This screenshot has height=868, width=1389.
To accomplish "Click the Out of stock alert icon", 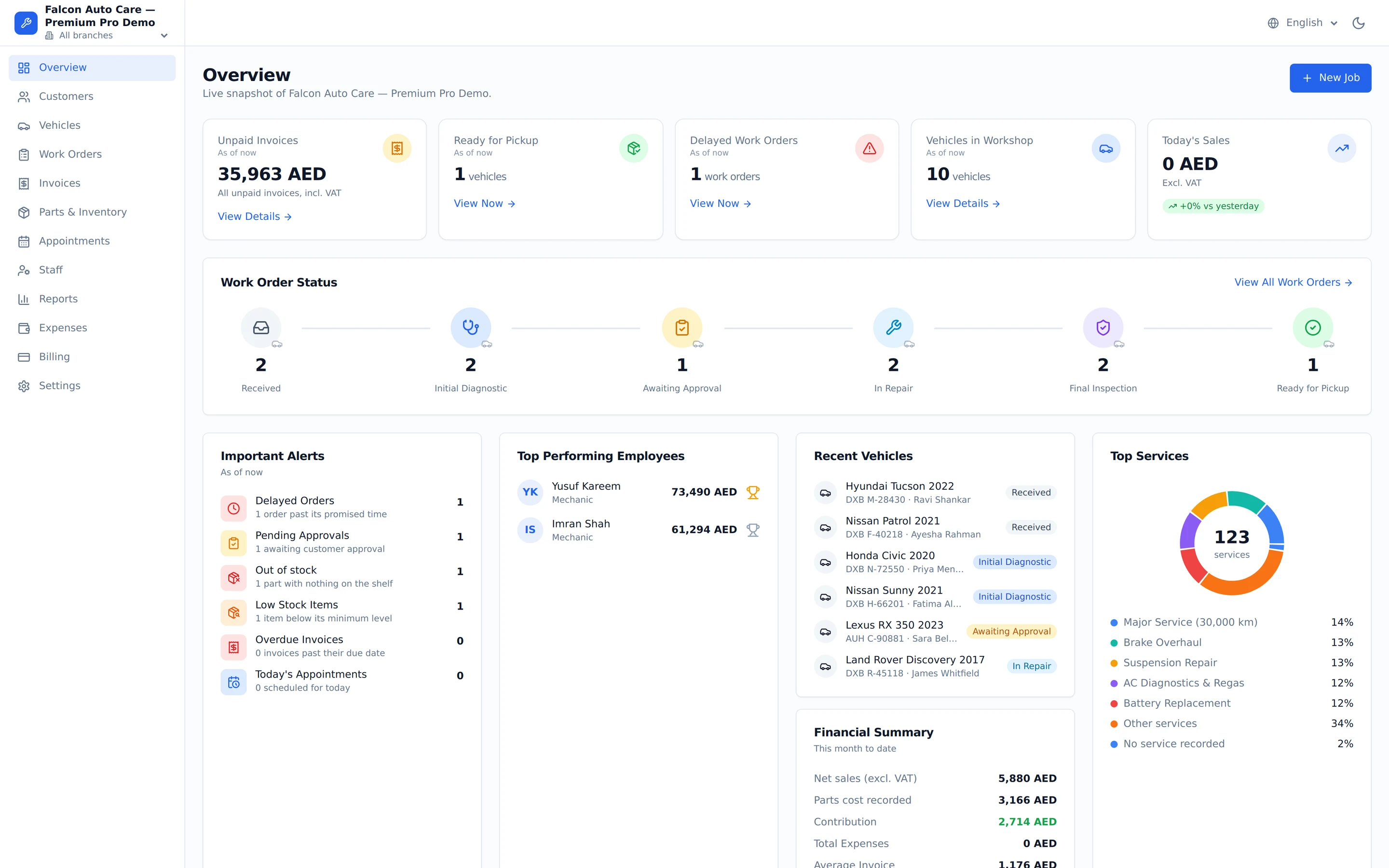I will tap(233, 578).
